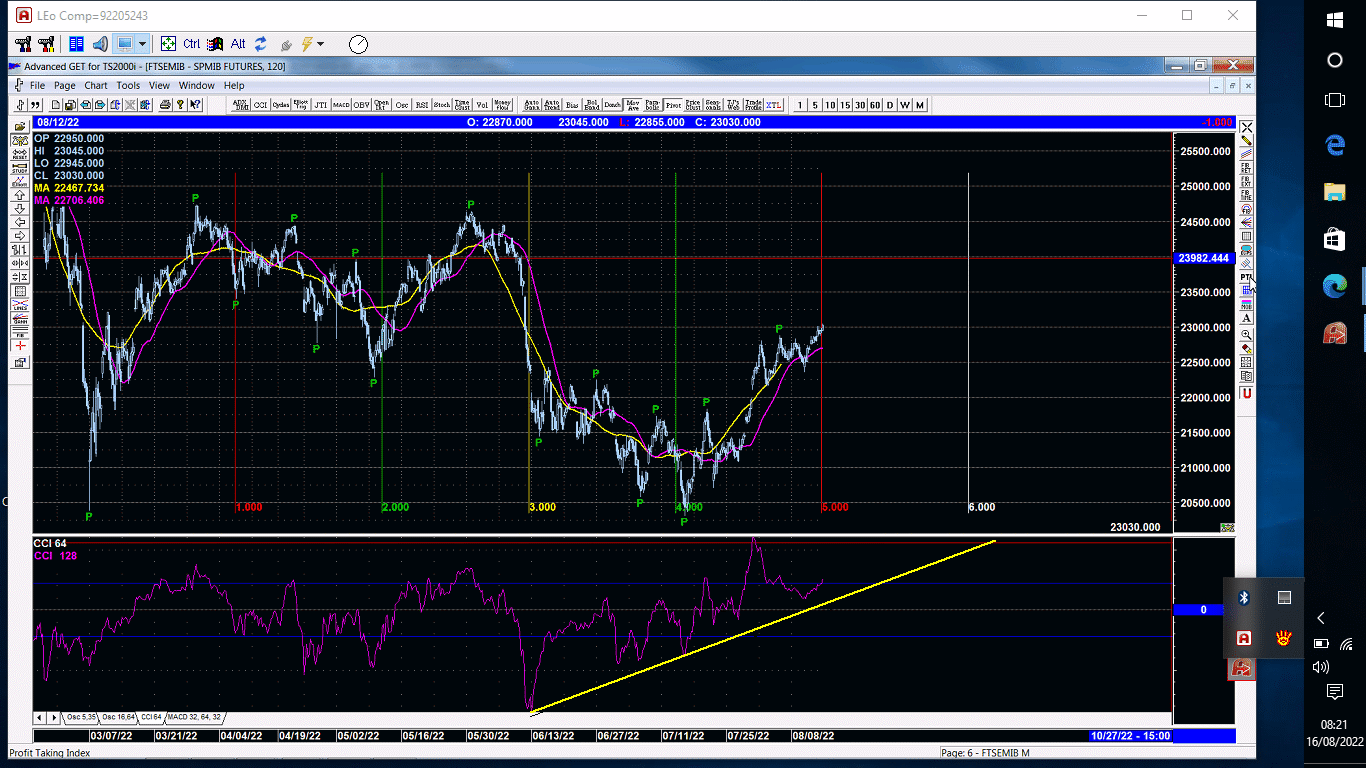
Task: Open the Chart menu
Action: [x=96, y=85]
